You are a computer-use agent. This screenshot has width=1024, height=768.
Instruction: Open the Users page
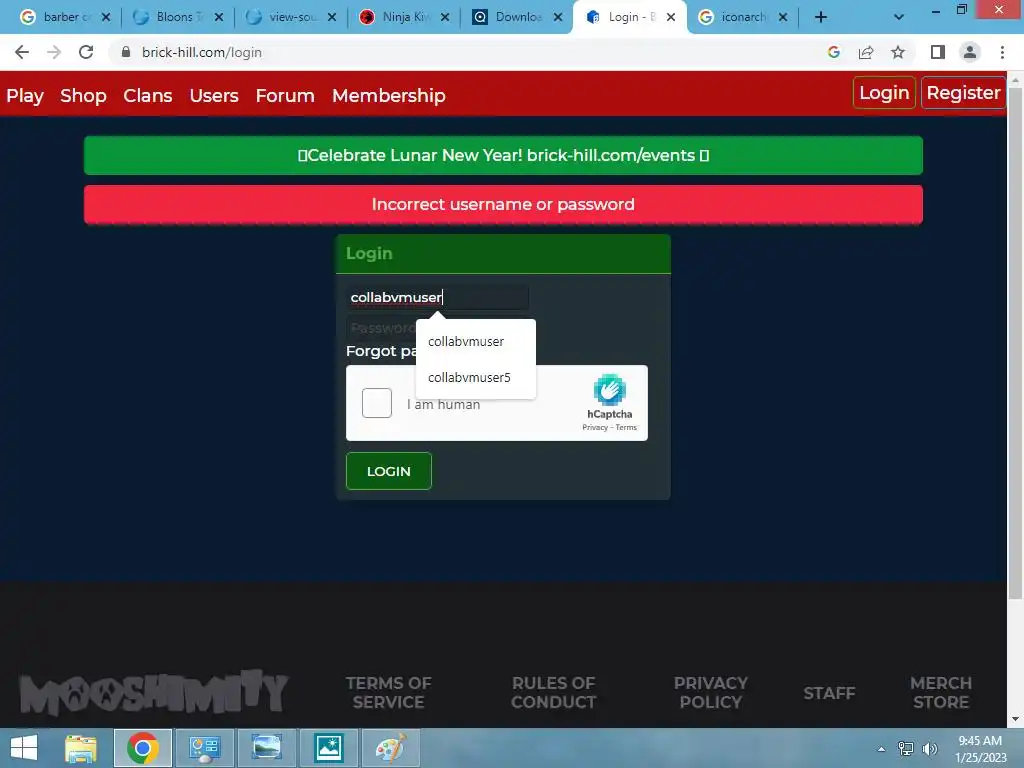[214, 95]
